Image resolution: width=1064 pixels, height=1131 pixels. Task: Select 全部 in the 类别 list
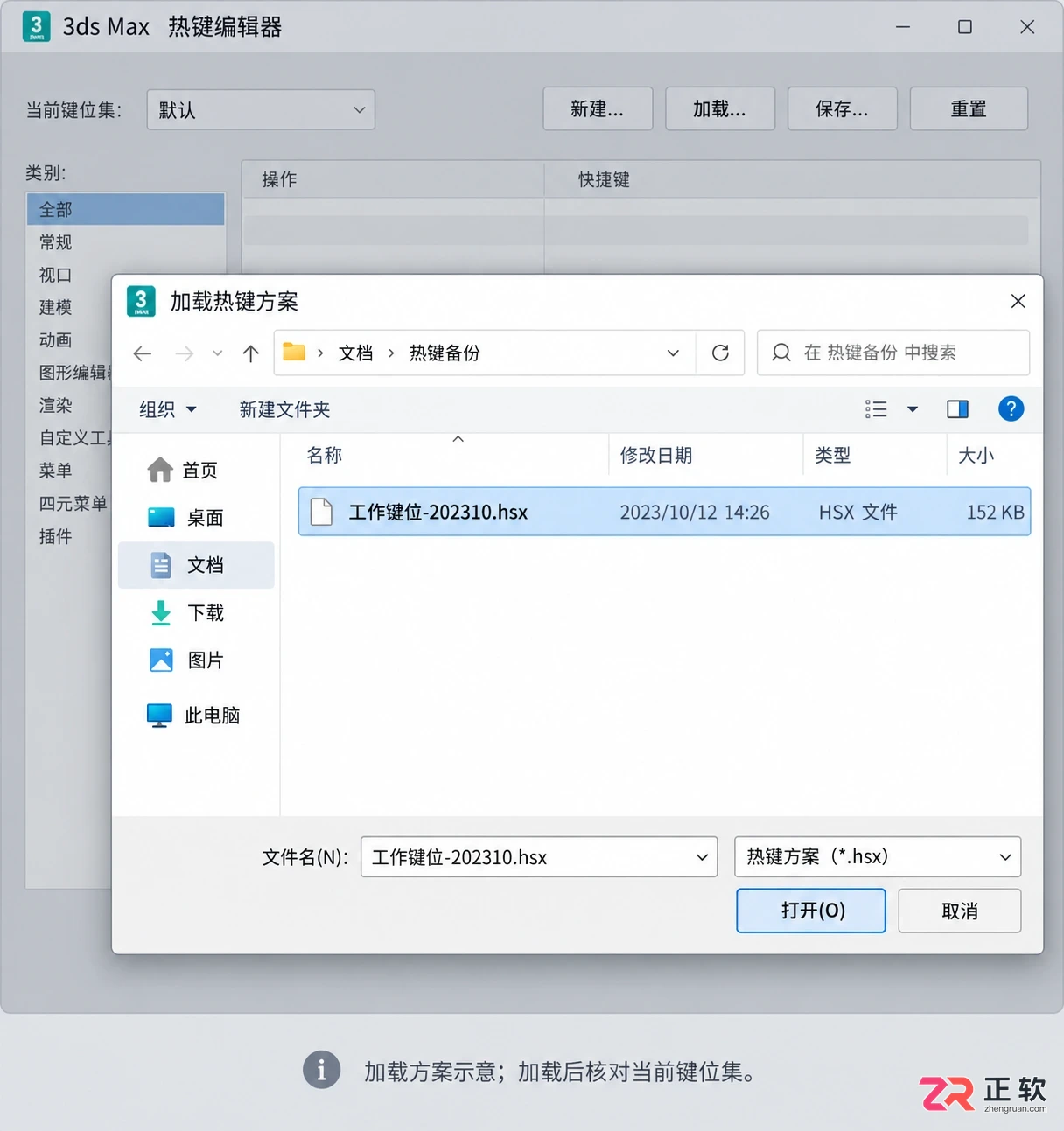tap(125, 209)
